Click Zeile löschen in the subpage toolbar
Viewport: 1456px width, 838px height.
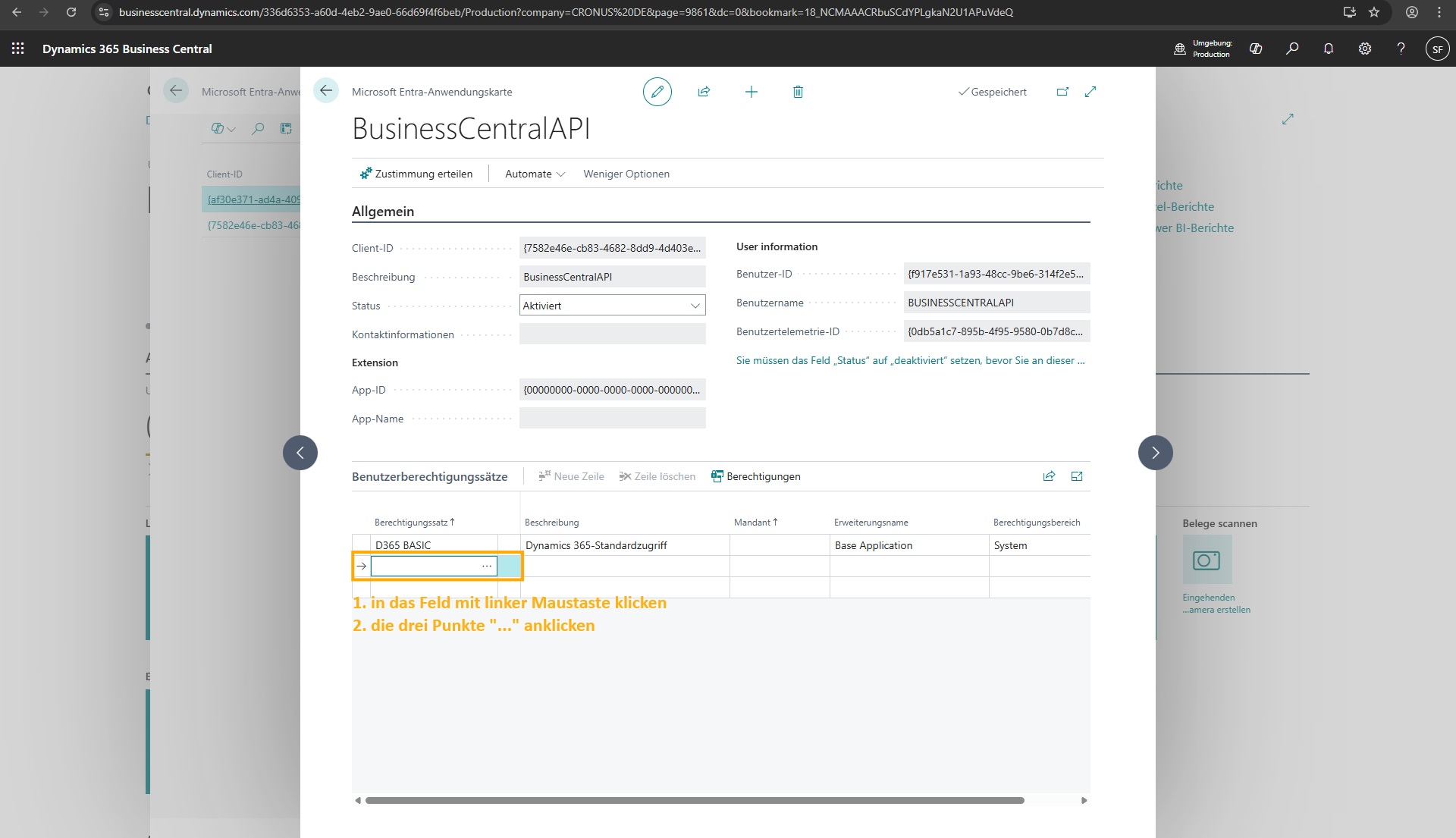(x=657, y=476)
